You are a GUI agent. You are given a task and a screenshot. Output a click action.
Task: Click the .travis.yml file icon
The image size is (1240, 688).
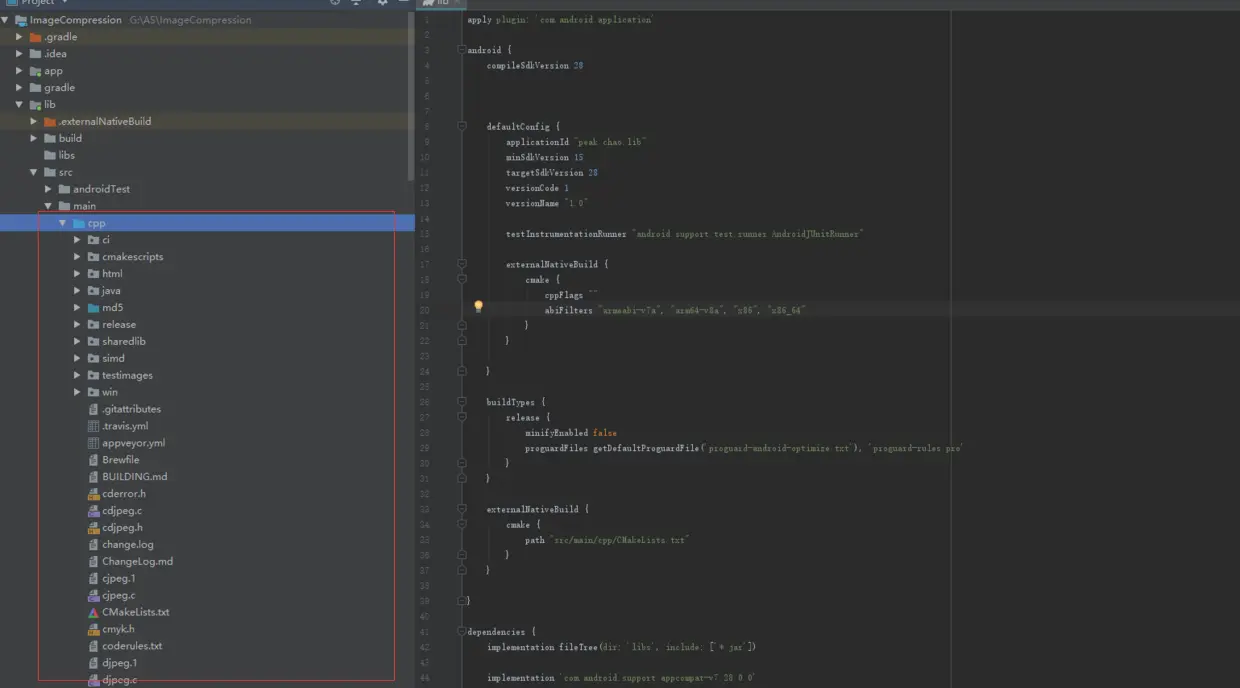tap(94, 426)
